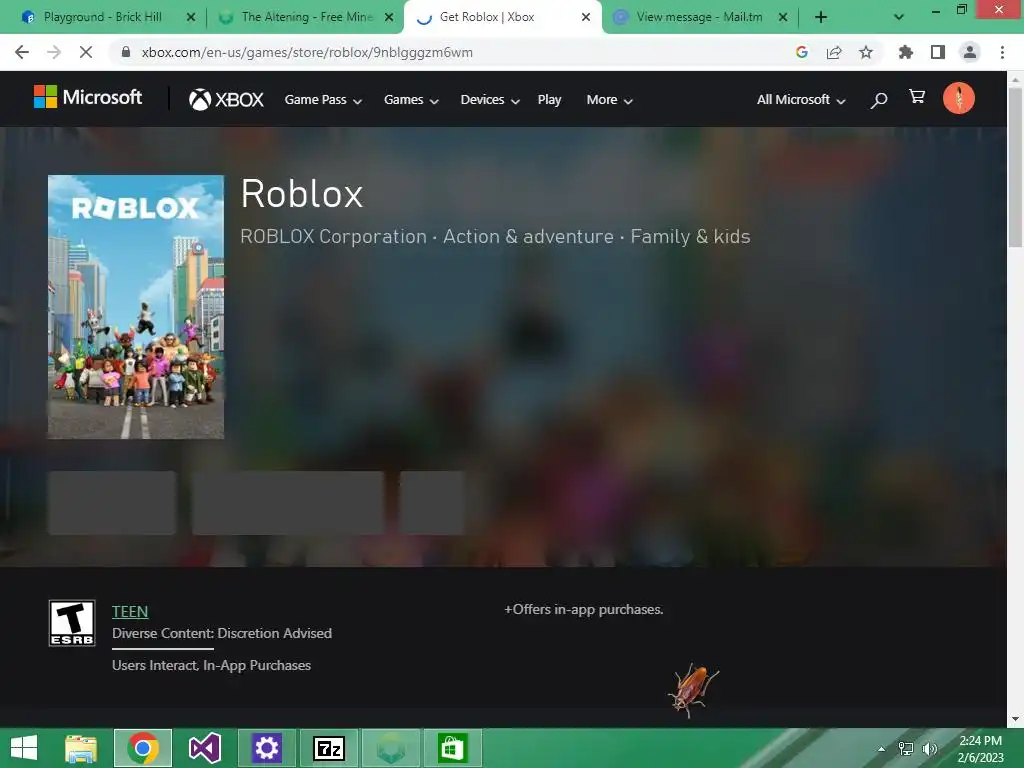Open the TEEN rating link
The image size is (1024, 768).
pos(130,612)
